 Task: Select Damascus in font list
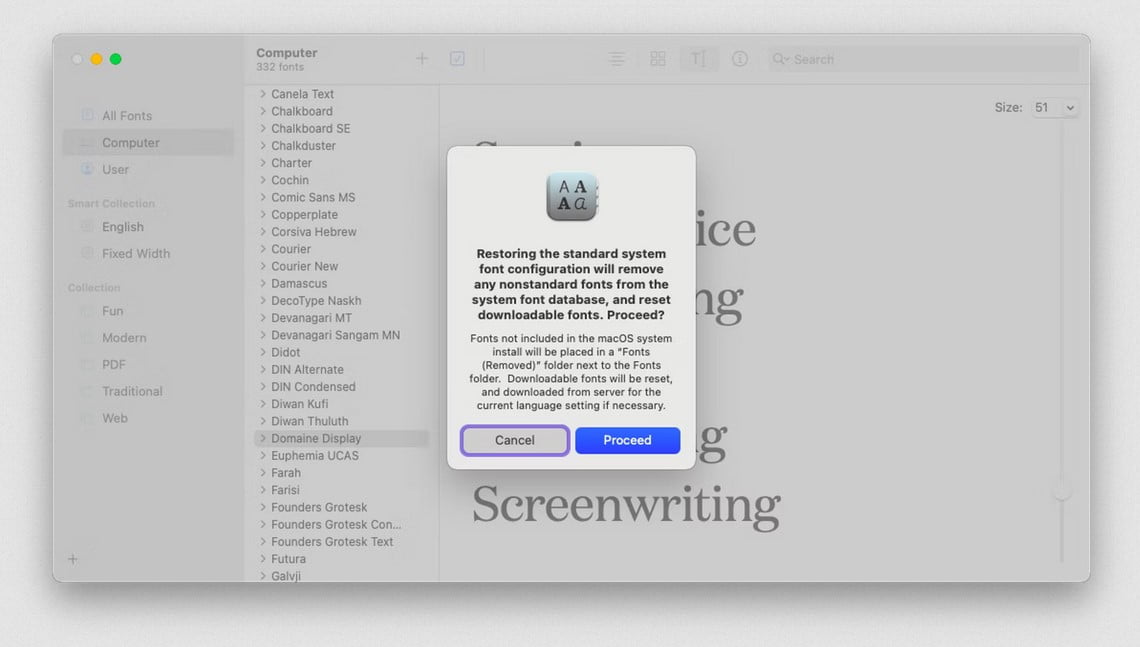299,284
